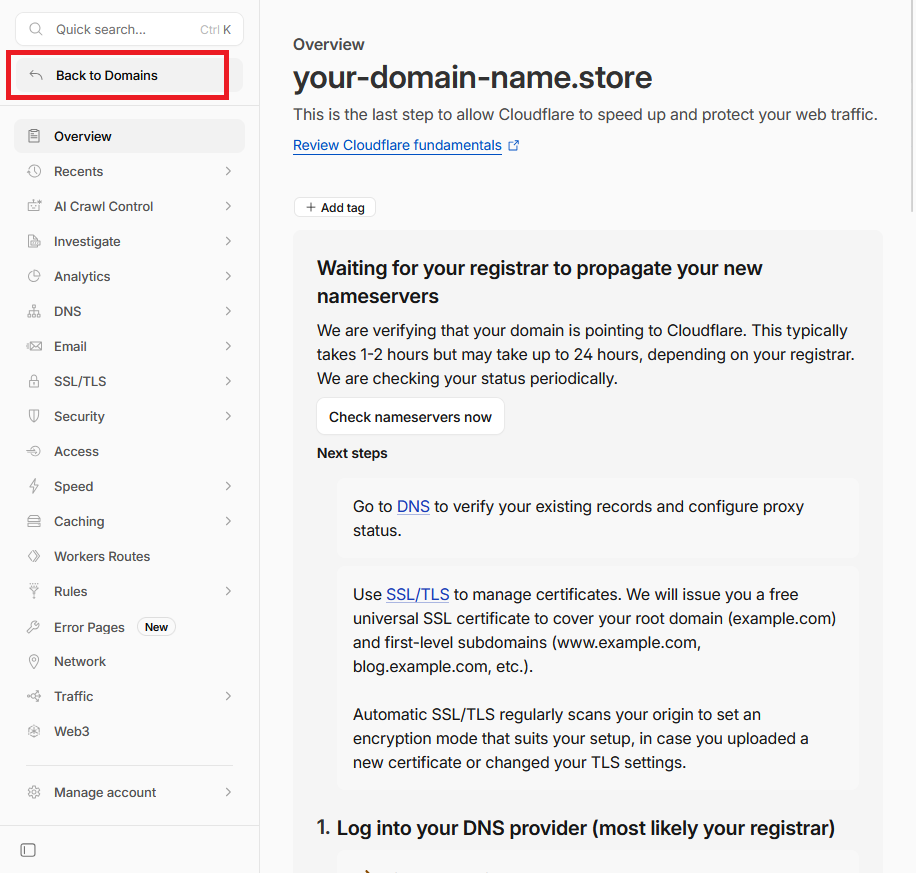Screen dimensions: 916x873
Task: Go Back to Domains
Action: click(129, 75)
